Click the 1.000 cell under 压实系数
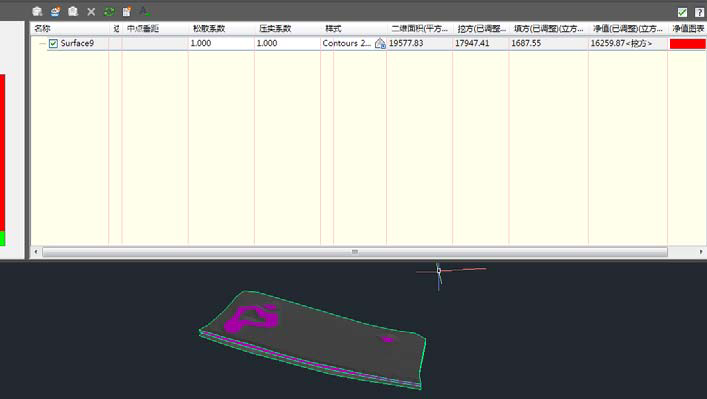This screenshot has height=399, width=707. coord(287,43)
